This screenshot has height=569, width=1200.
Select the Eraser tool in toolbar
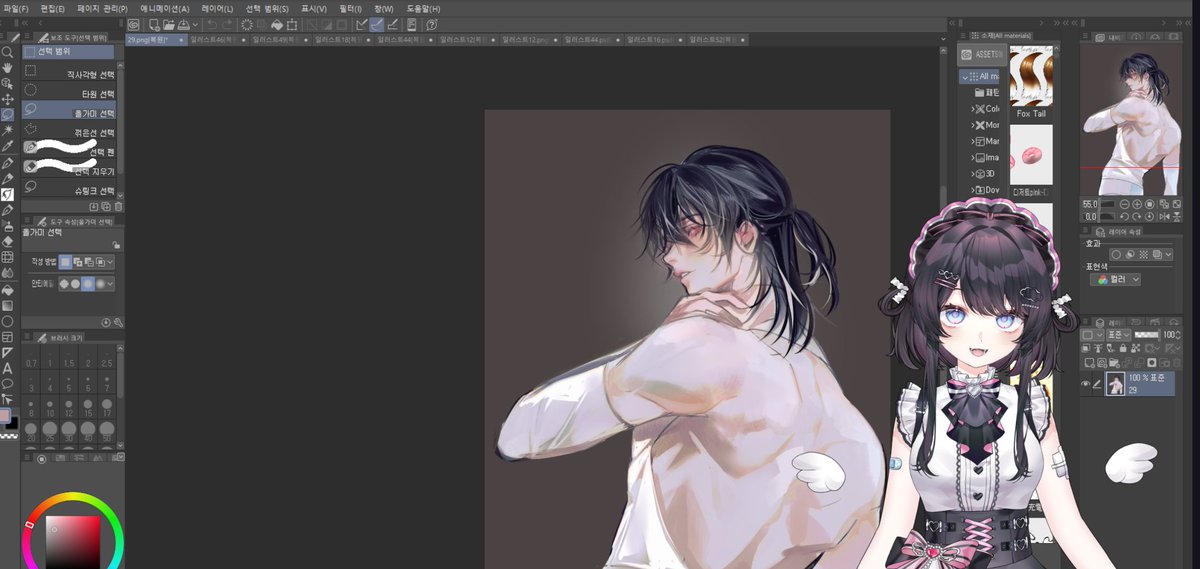click(x=7, y=241)
